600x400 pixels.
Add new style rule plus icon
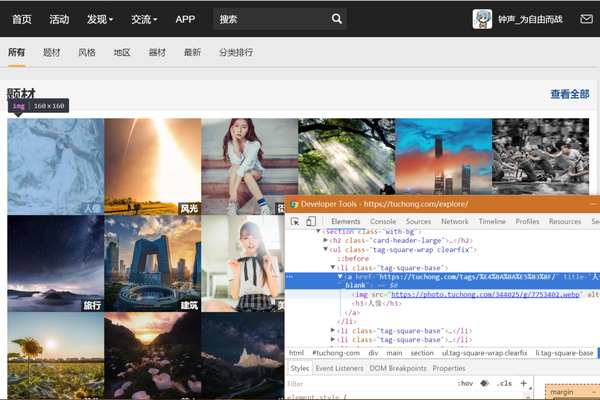click(x=523, y=383)
